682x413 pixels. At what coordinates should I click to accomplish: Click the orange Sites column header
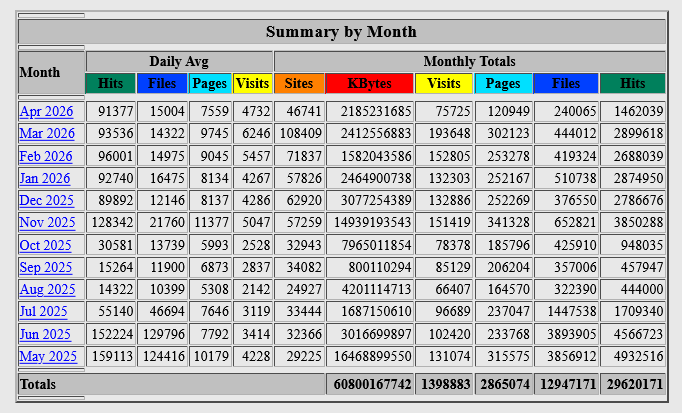click(299, 84)
